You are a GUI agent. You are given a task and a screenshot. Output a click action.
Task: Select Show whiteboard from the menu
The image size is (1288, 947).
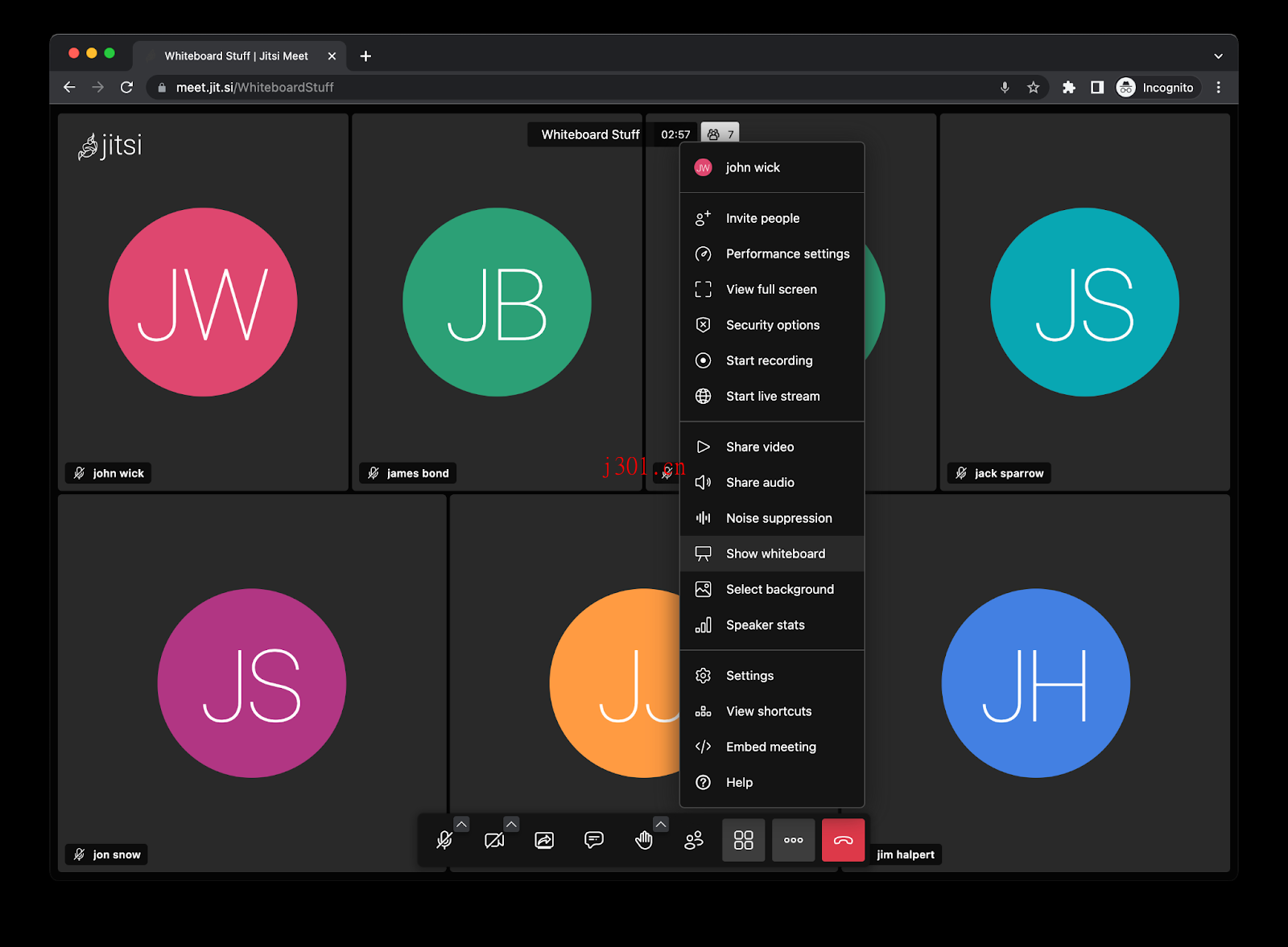tap(774, 553)
